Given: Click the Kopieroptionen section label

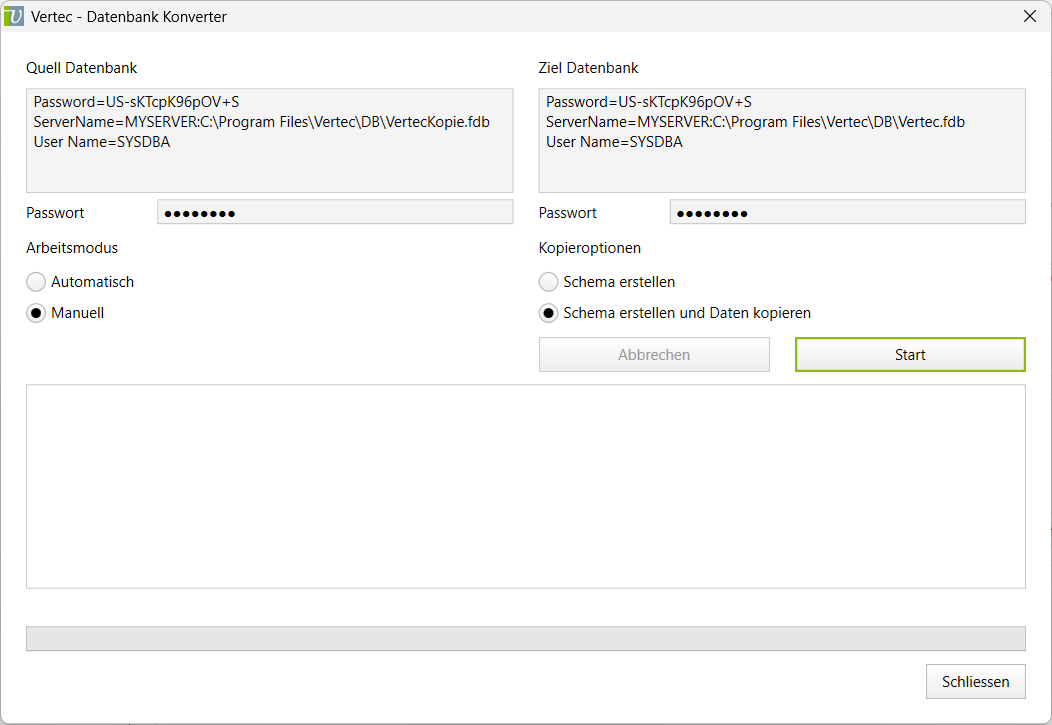Looking at the screenshot, I should [x=589, y=248].
